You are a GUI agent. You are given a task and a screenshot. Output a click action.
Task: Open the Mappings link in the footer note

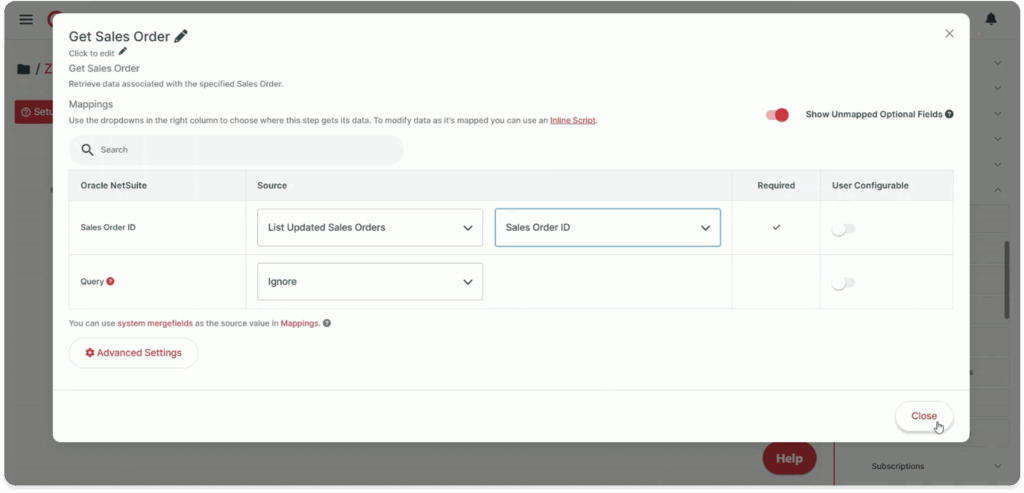(x=299, y=323)
